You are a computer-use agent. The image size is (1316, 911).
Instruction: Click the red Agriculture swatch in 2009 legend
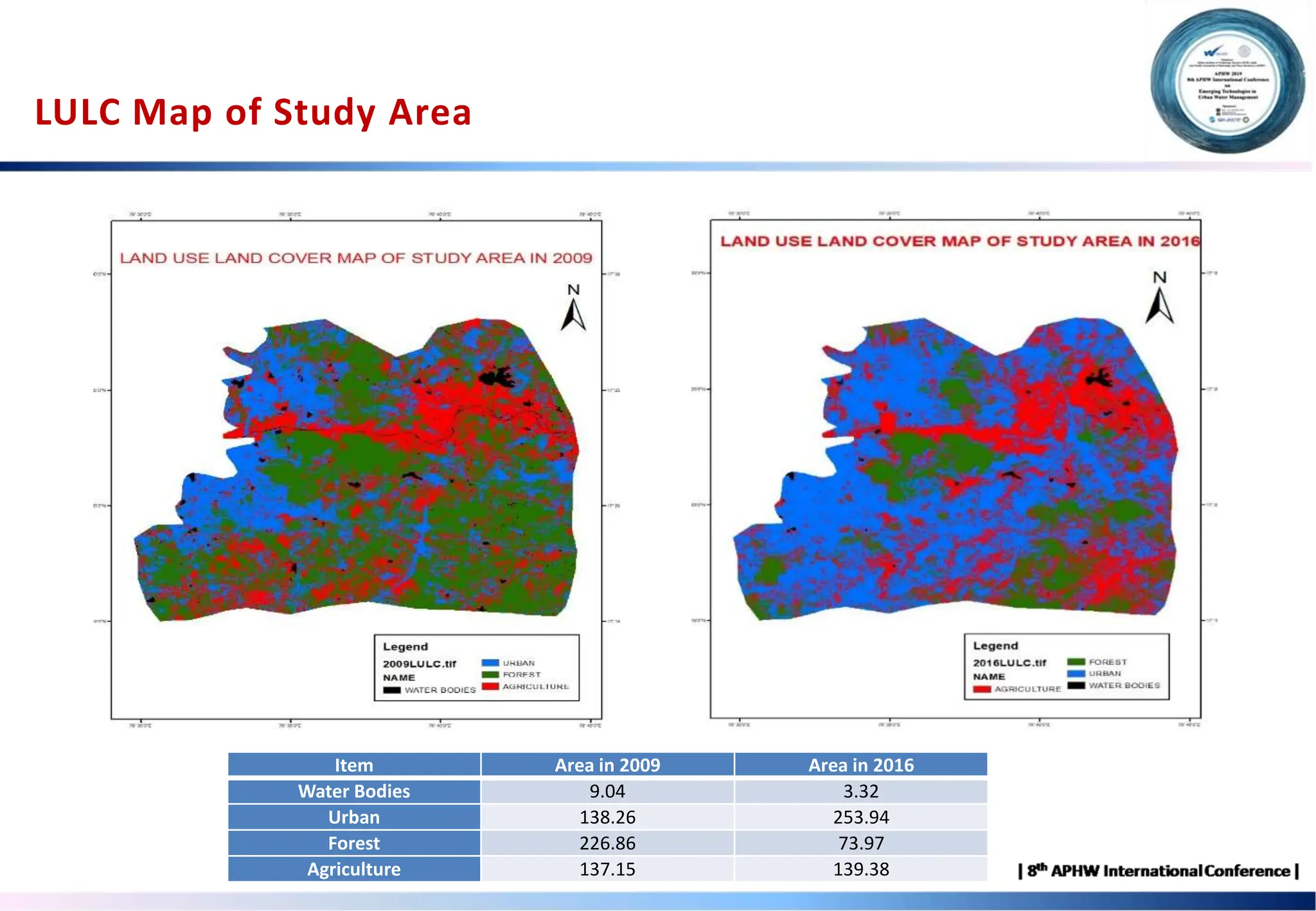coord(490,687)
